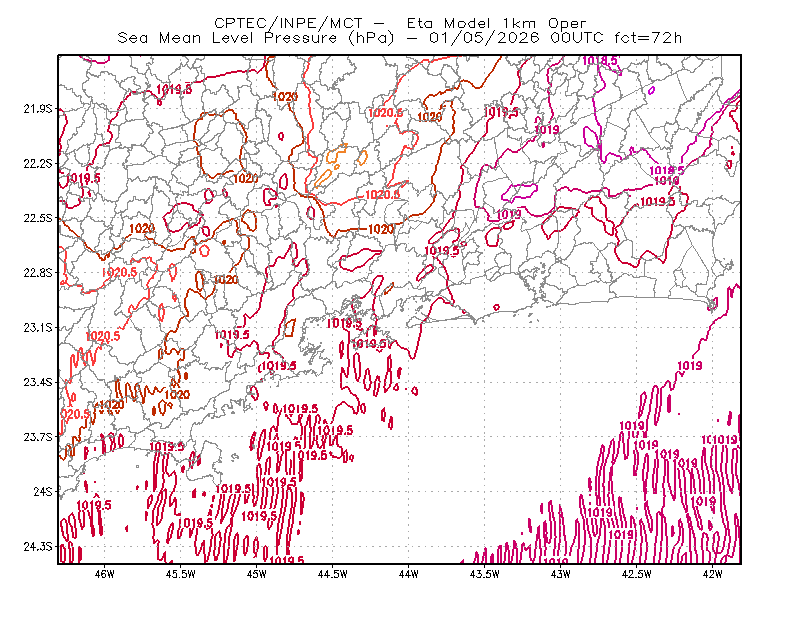Screen dimensions: 800x618
Task: Select the 42.5W longitude axis label
Action: (636, 574)
